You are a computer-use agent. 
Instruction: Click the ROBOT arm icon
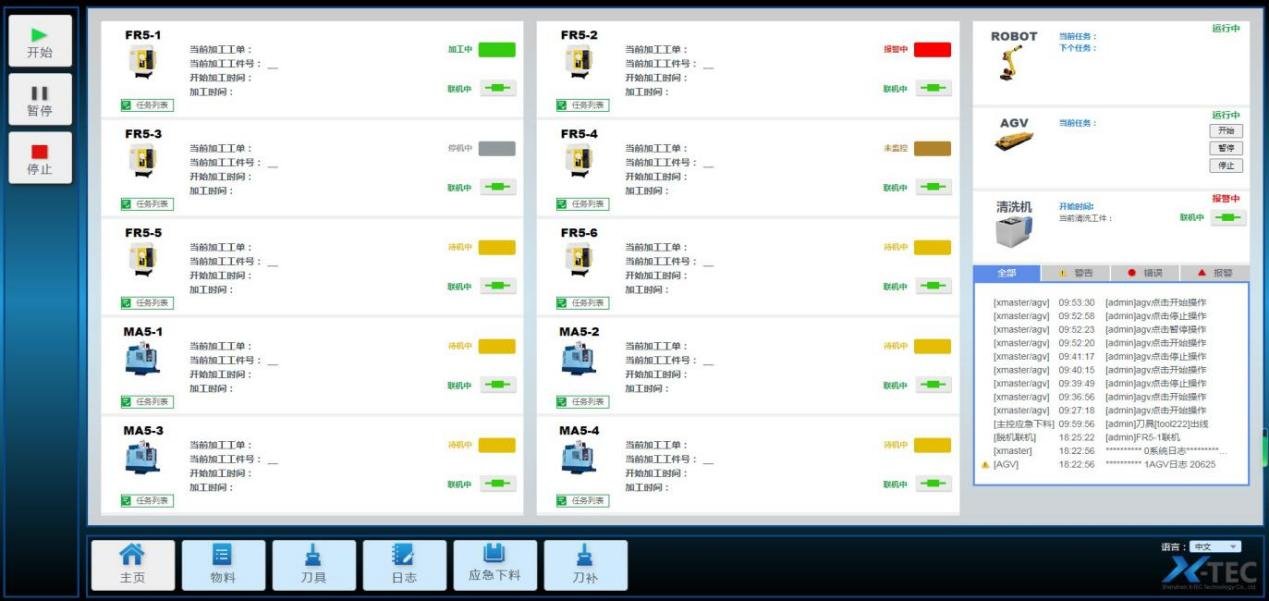[1010, 63]
